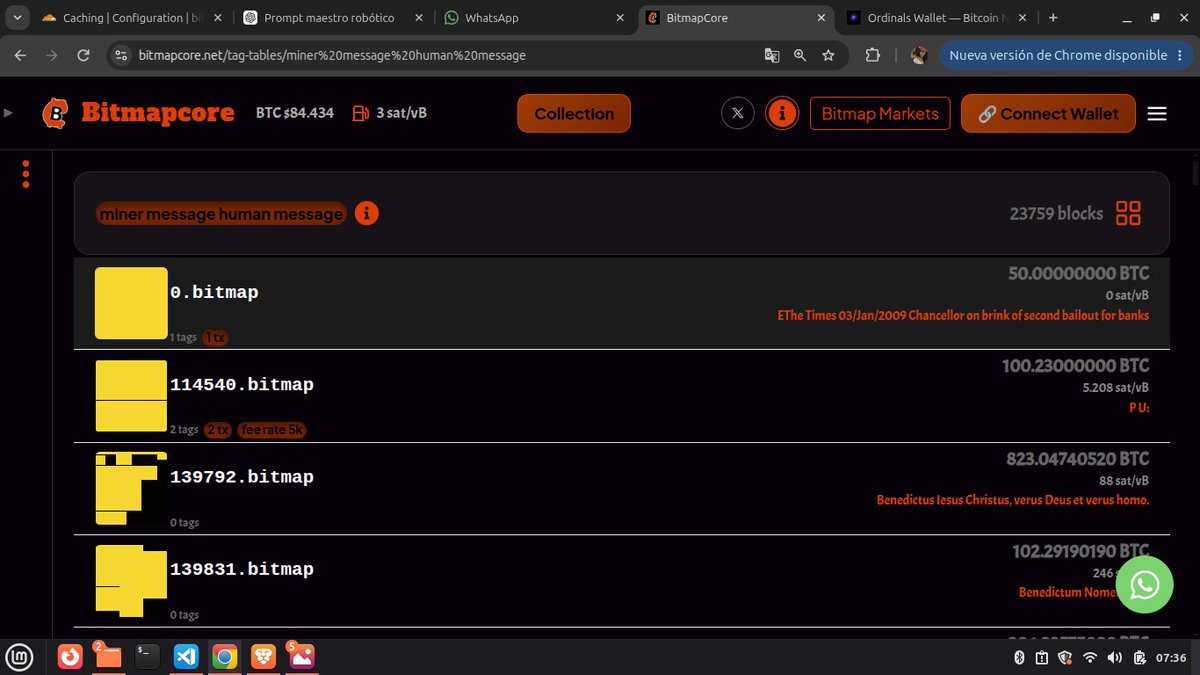
Task: Click the 0.bitmap yellow thumbnail
Action: click(x=131, y=302)
